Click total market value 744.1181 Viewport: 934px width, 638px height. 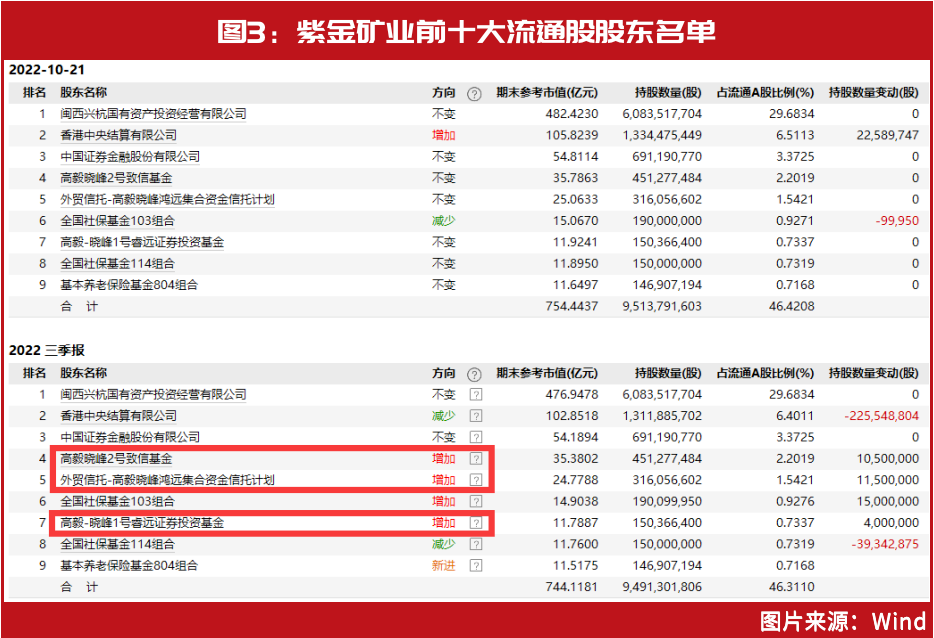point(572,587)
